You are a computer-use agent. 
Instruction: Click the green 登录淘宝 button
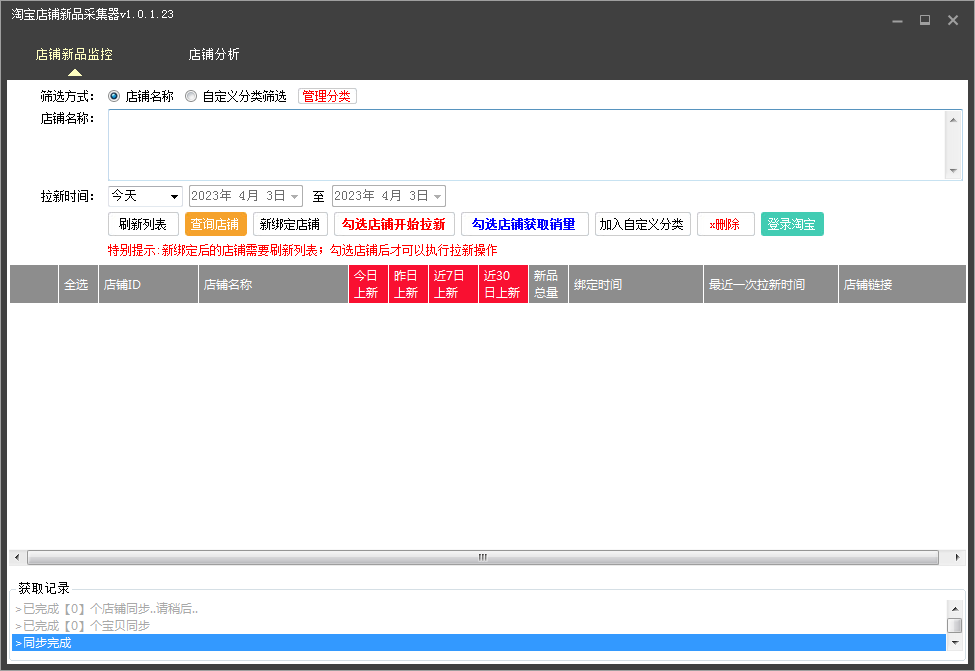791,224
